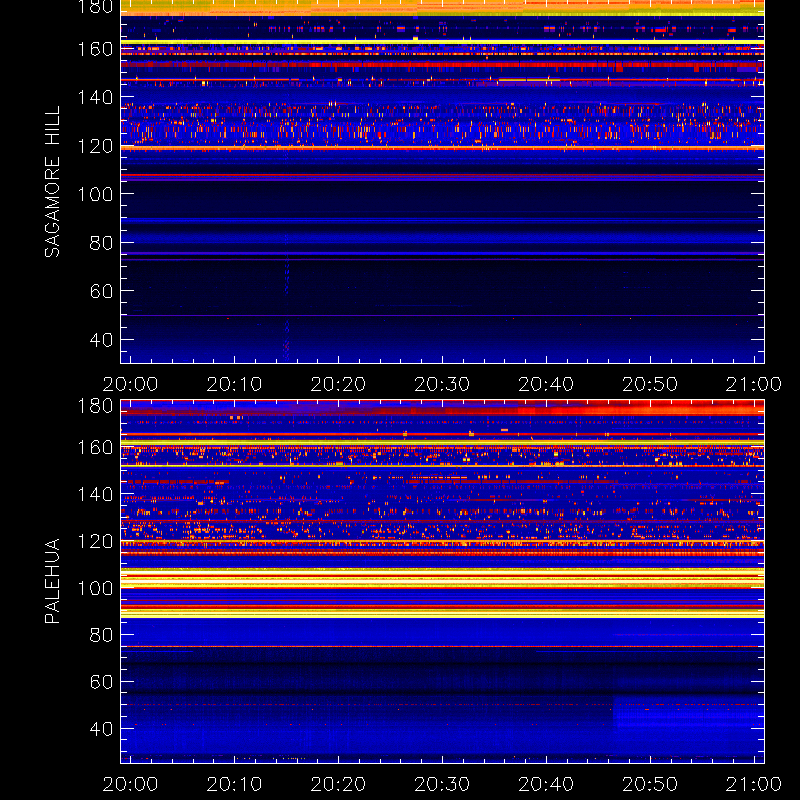Choose the 140 tick label on Palehua axis
800x800 pixels.
95,494
